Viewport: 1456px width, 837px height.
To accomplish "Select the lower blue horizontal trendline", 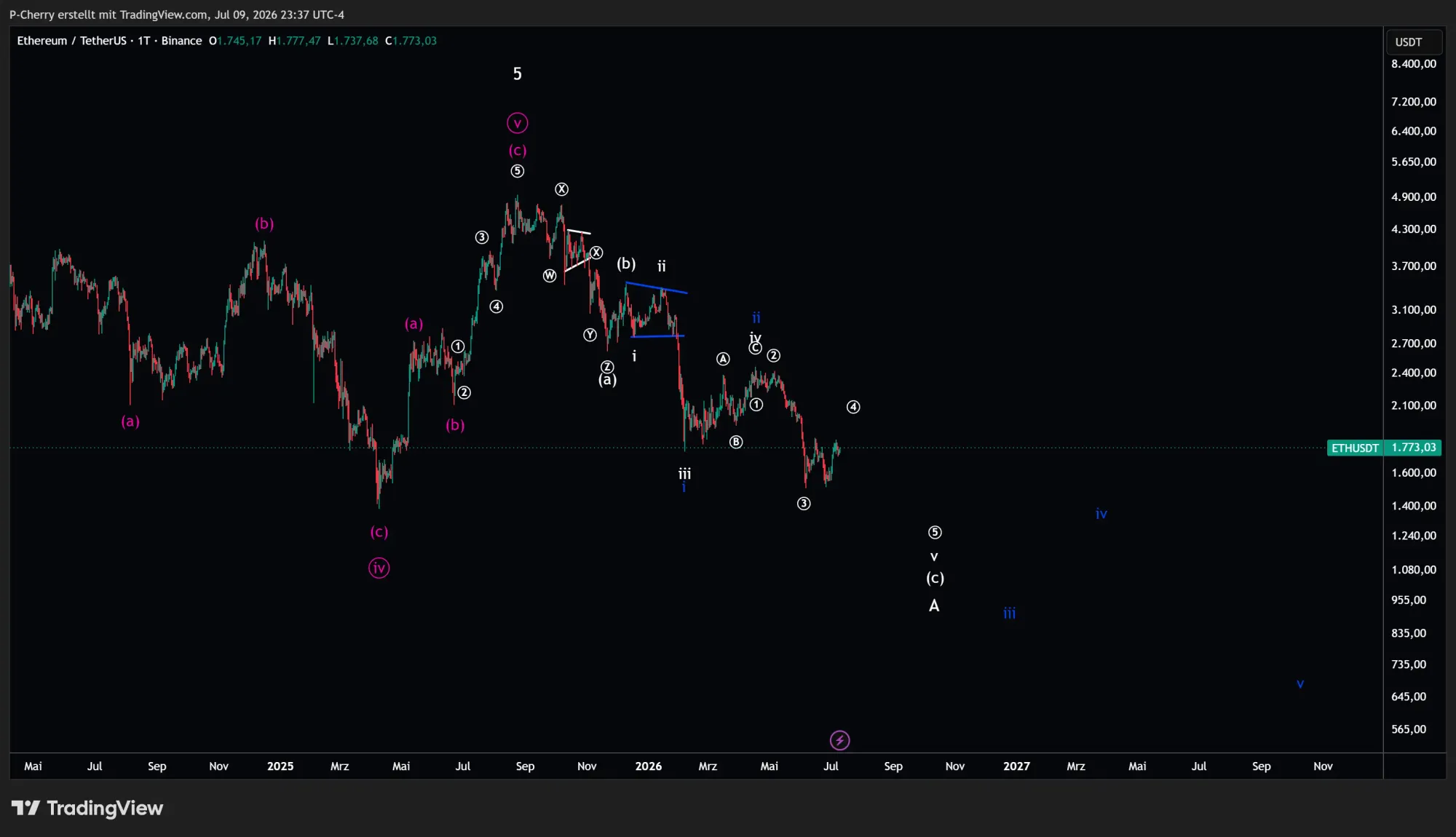I will pyautogui.click(x=657, y=336).
